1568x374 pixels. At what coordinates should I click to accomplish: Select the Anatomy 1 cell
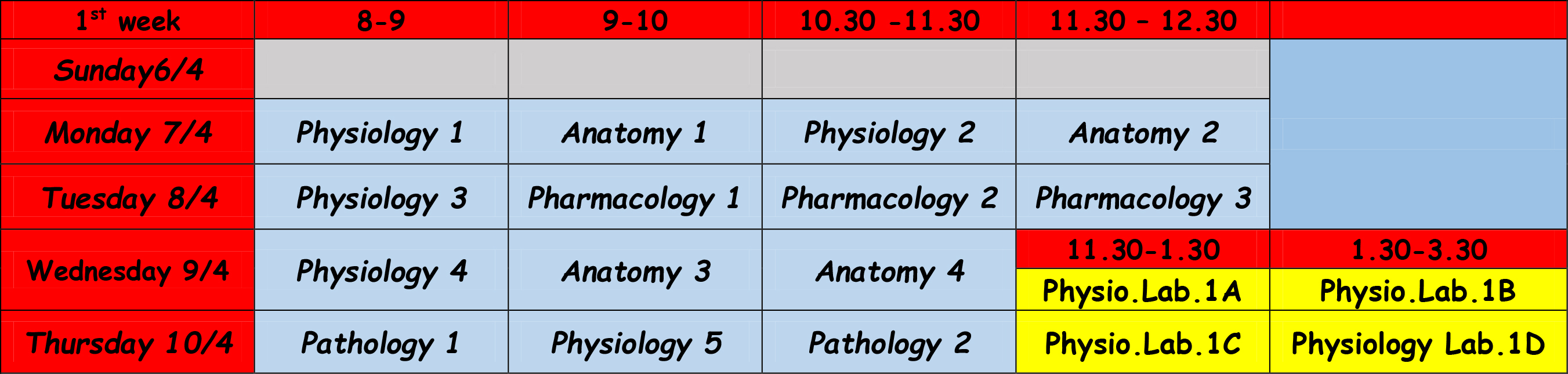click(635, 132)
